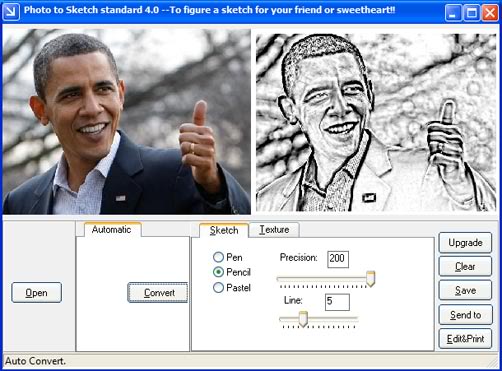Click the original photo preview
This screenshot has height=371, width=502.
[x=127, y=122]
